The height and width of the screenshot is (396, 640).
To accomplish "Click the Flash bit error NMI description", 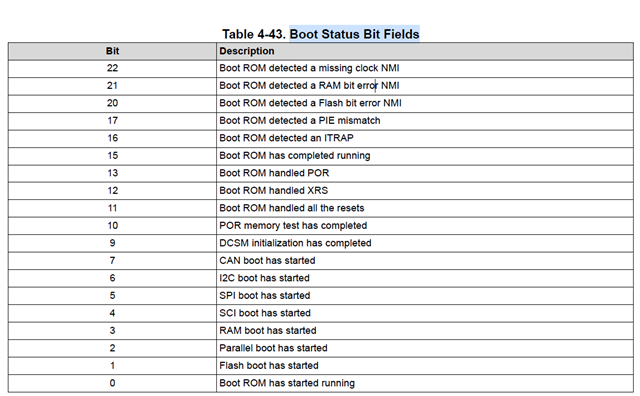I will [x=310, y=103].
